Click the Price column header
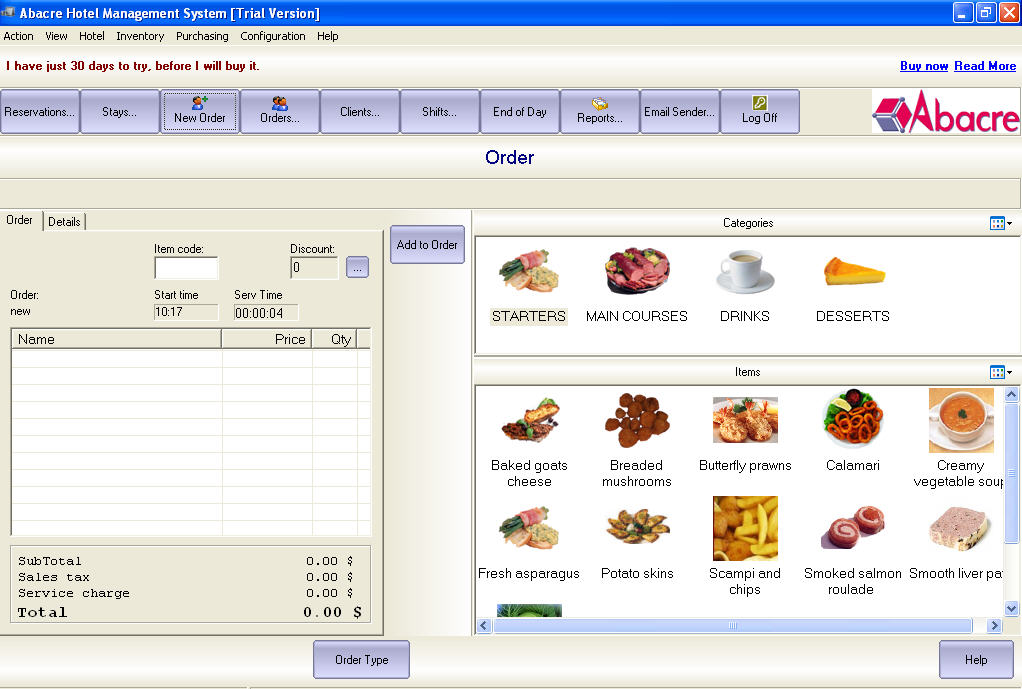The width and height of the screenshot is (1022, 689). click(x=267, y=339)
